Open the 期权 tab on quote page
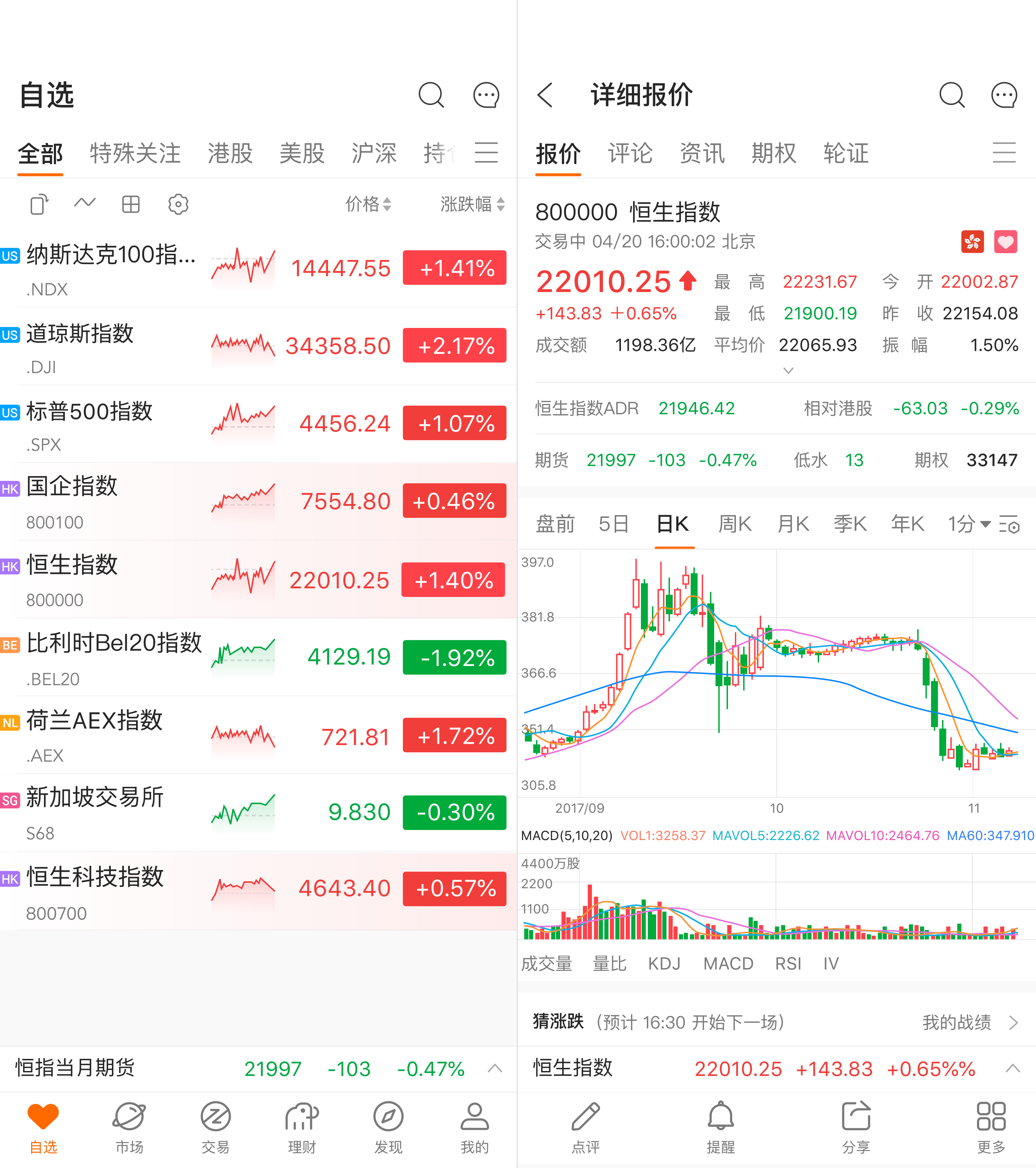This screenshot has width=1036, height=1168. click(x=773, y=153)
